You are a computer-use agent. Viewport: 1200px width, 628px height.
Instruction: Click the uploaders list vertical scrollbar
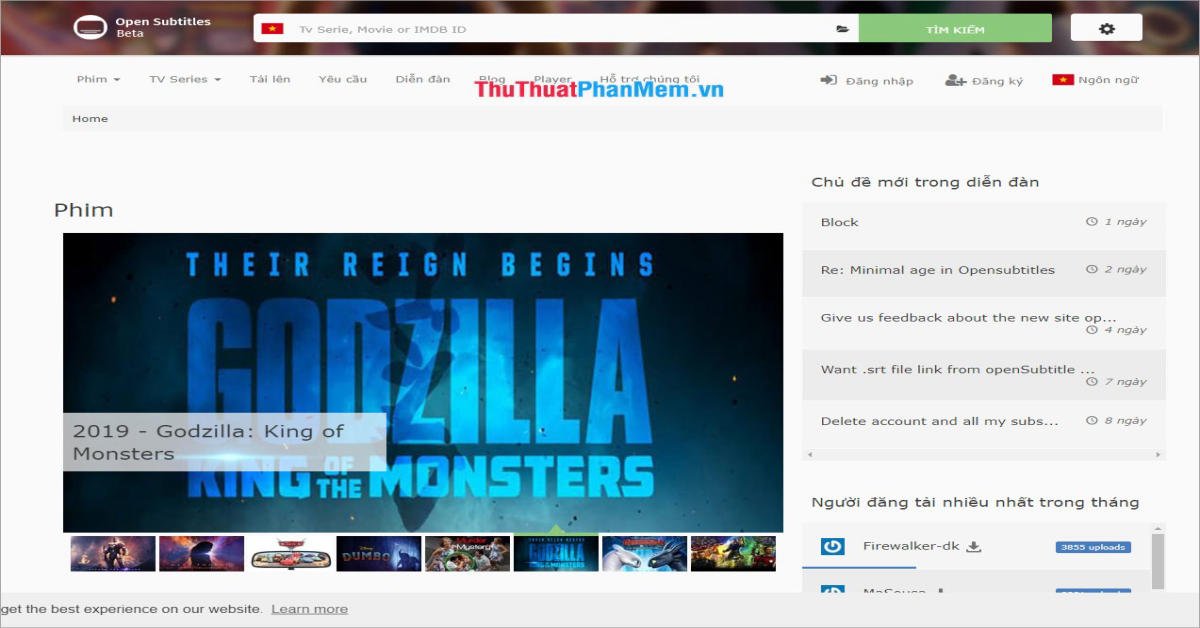tap(1158, 561)
